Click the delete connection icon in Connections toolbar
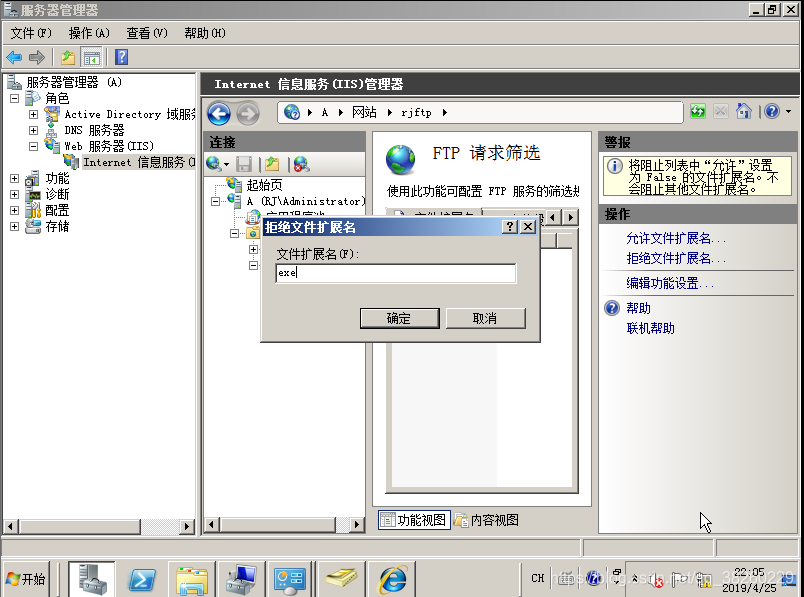804x597 pixels. click(x=302, y=164)
